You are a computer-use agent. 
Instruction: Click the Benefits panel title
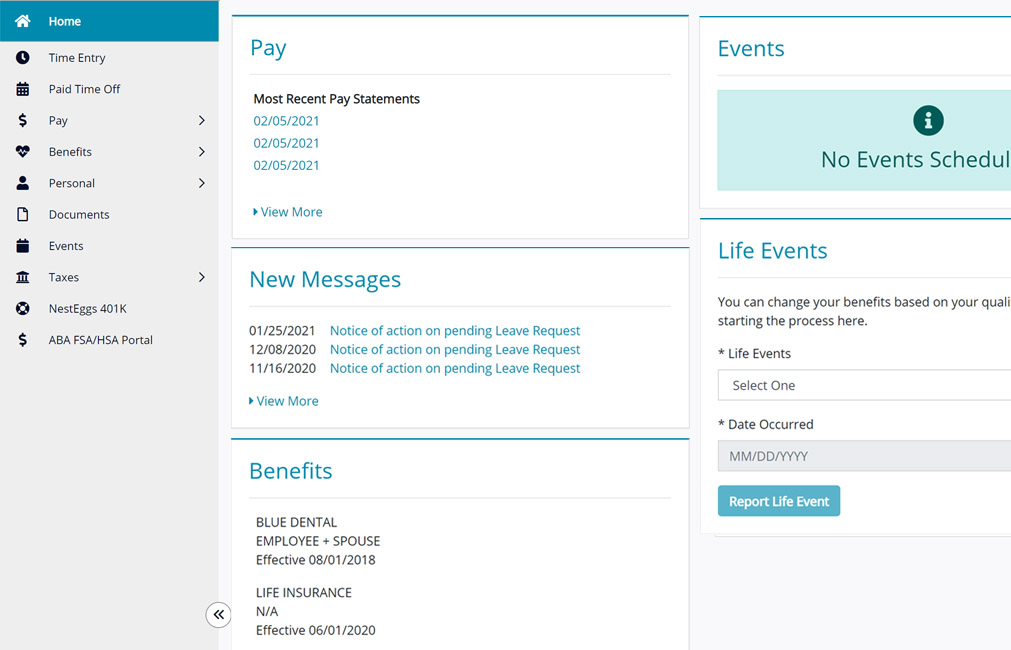point(291,471)
